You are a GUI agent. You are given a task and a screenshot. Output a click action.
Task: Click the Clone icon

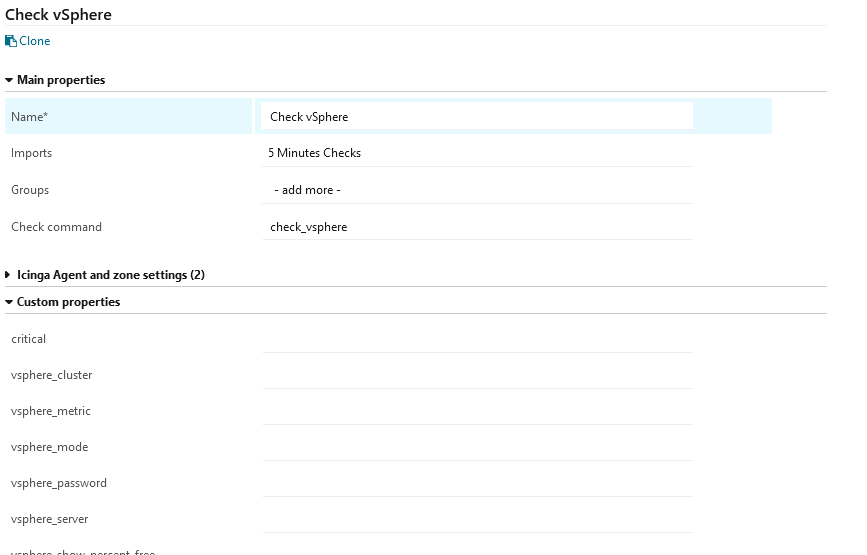[11, 41]
